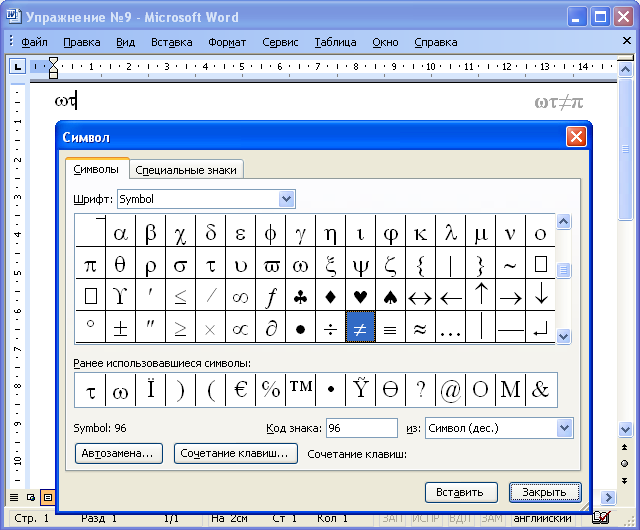Select the @ sign from recent symbols
The height and width of the screenshot is (530, 640).
tap(451, 390)
